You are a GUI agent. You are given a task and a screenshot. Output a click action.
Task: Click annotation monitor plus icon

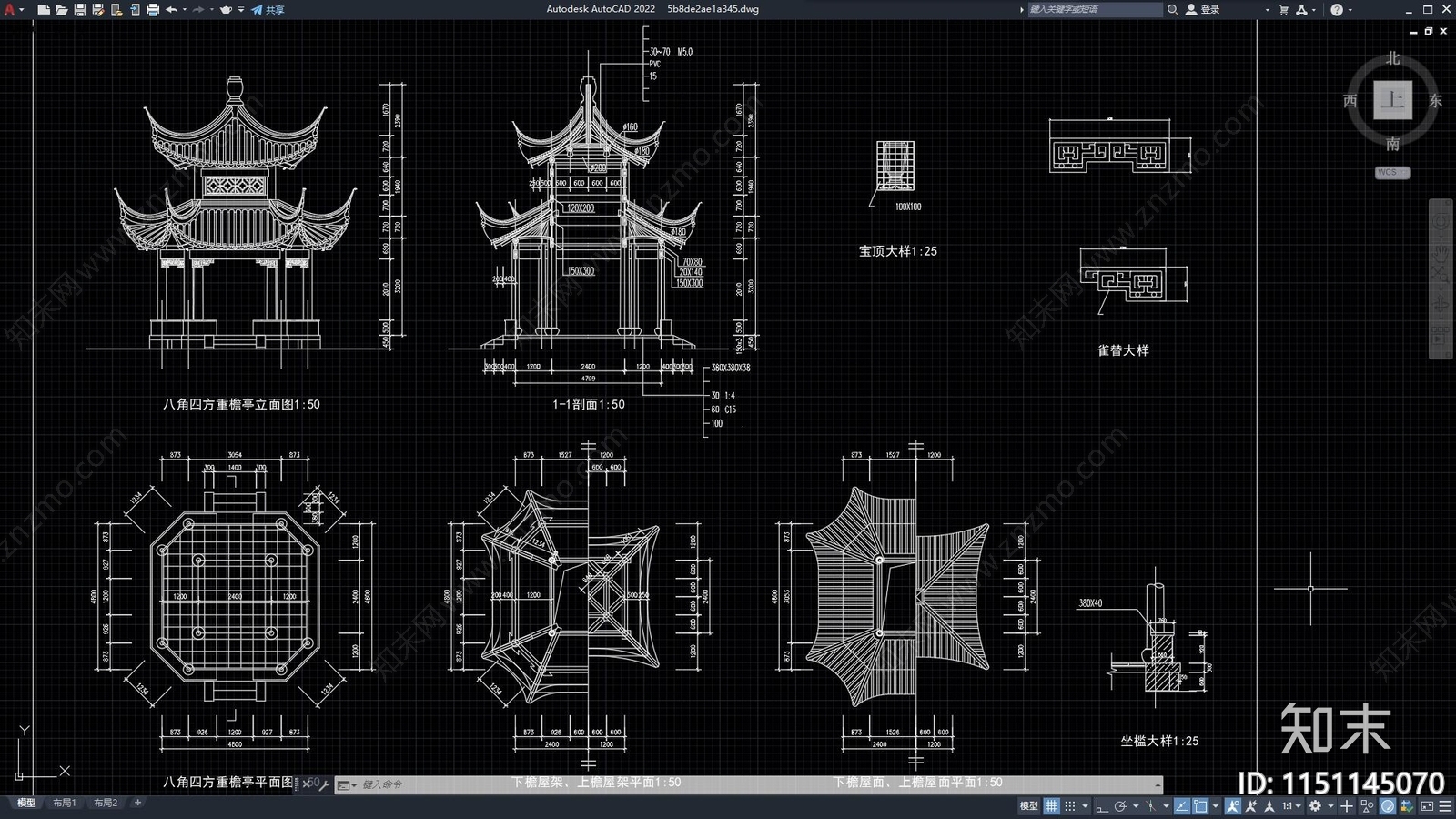[x=1347, y=805]
